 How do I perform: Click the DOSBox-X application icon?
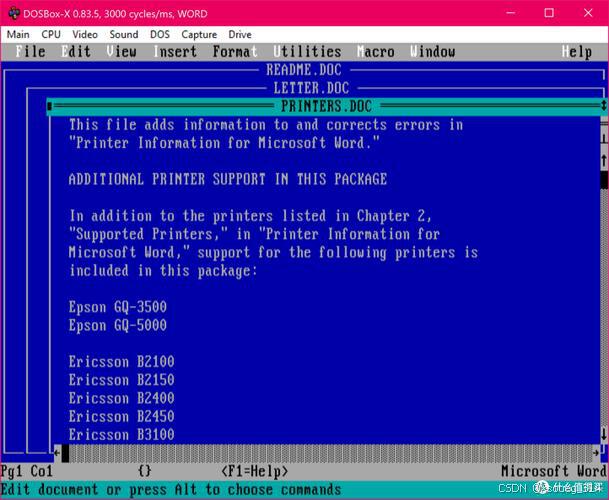[x=14, y=14]
